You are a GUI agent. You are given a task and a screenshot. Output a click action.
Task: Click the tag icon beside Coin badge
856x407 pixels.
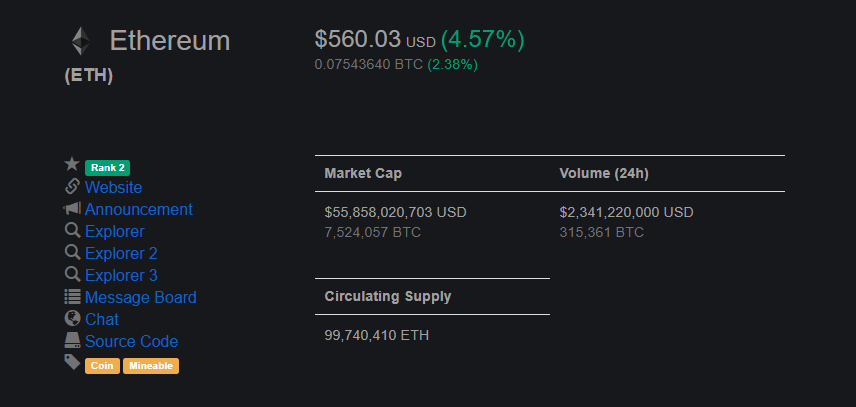(x=72, y=362)
